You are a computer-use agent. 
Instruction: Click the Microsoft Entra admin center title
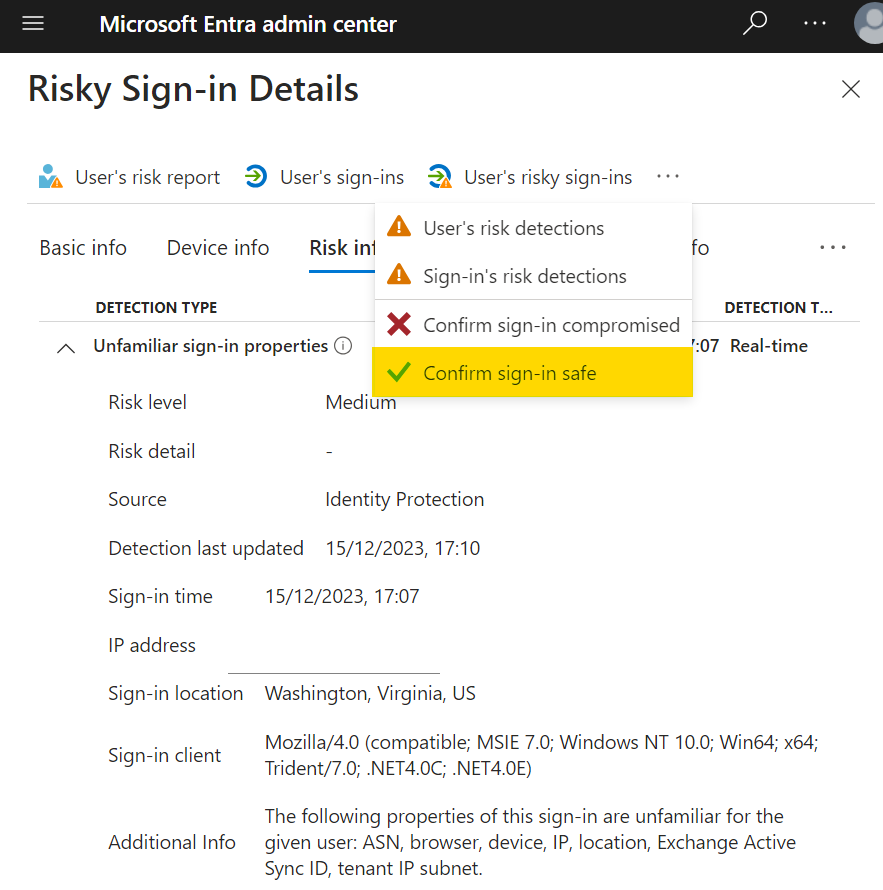248,24
